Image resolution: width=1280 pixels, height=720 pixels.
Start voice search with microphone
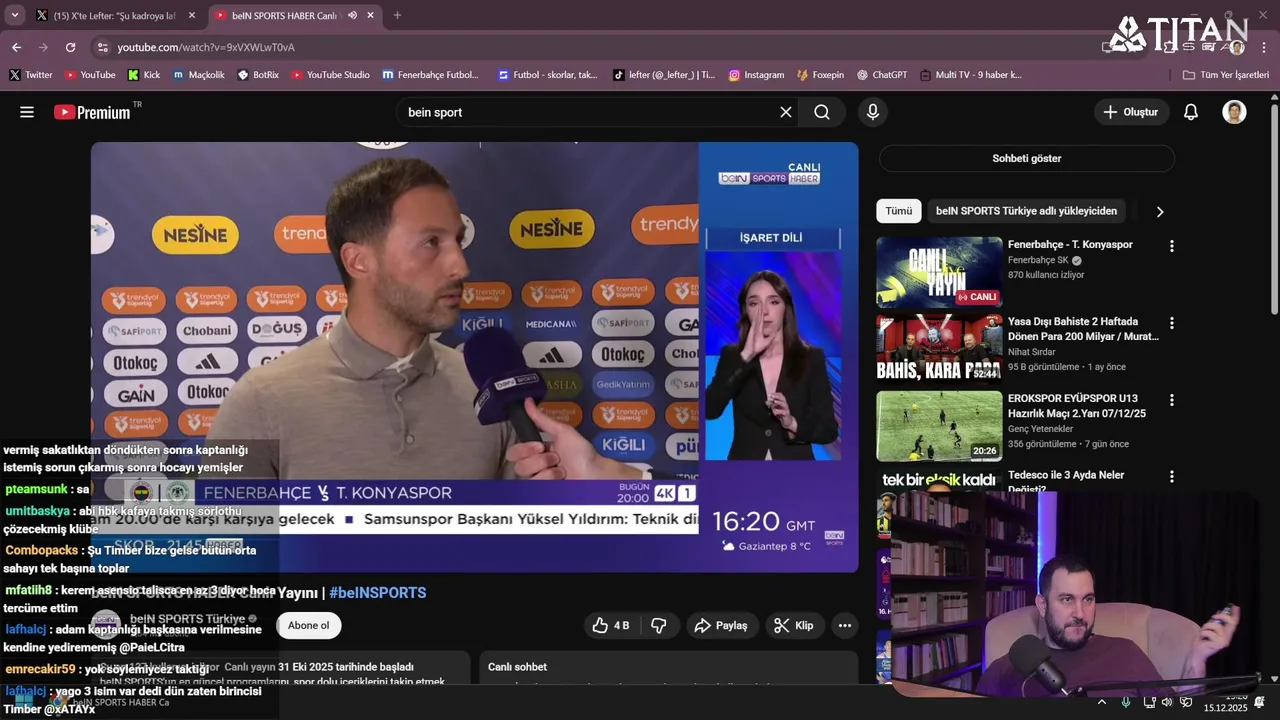coord(873,112)
